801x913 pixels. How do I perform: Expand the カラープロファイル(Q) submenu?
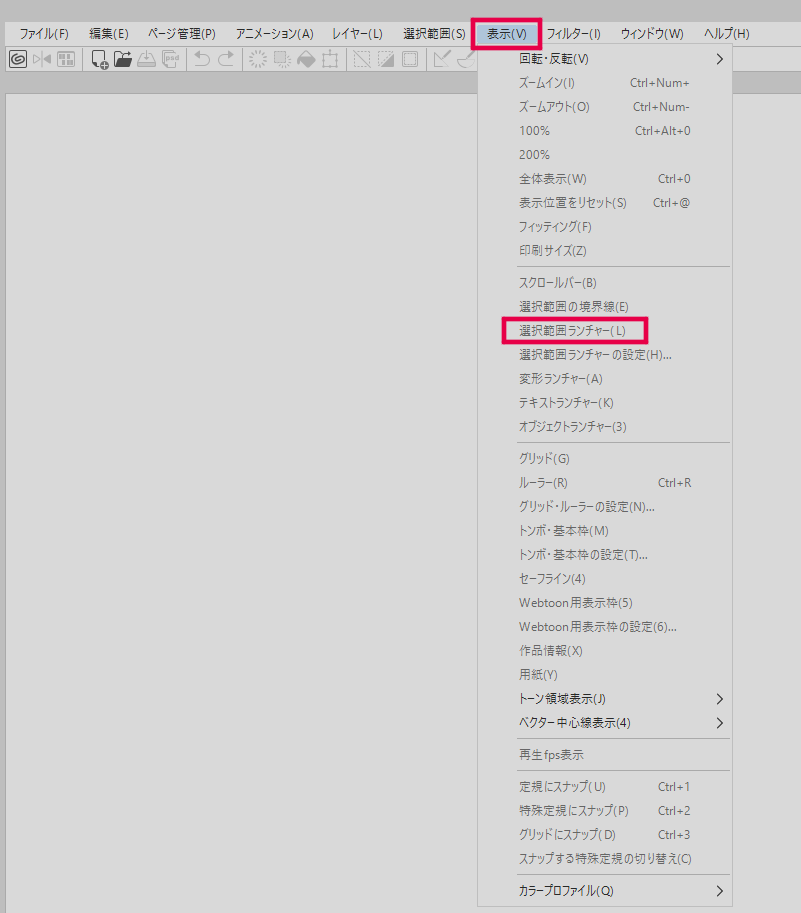point(605,891)
